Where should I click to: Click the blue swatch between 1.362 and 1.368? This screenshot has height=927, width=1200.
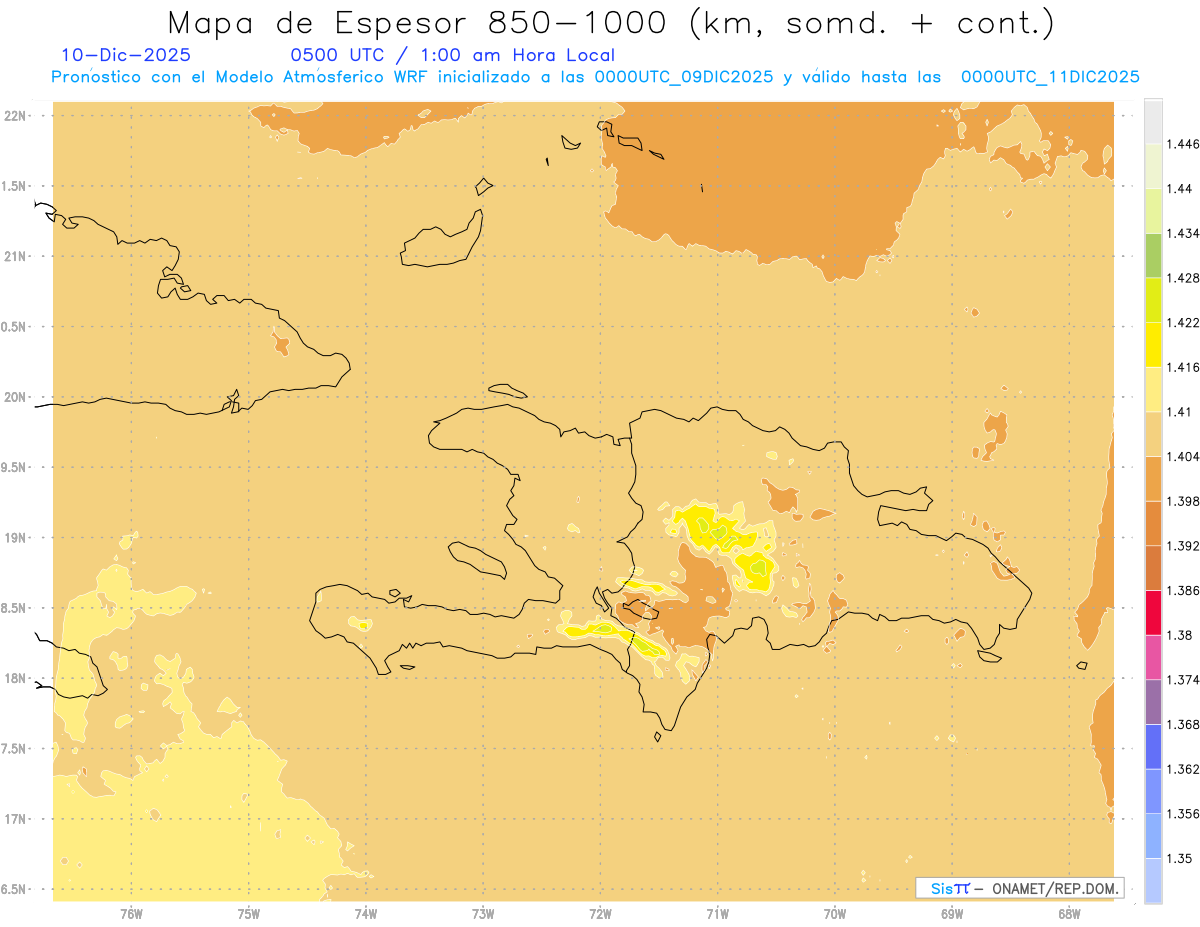tap(1153, 746)
